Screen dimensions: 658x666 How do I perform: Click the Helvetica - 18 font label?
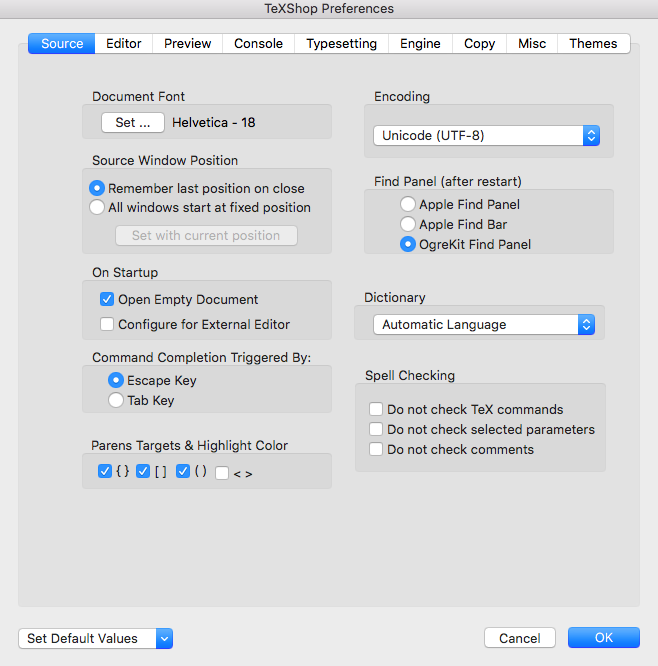pos(213,123)
